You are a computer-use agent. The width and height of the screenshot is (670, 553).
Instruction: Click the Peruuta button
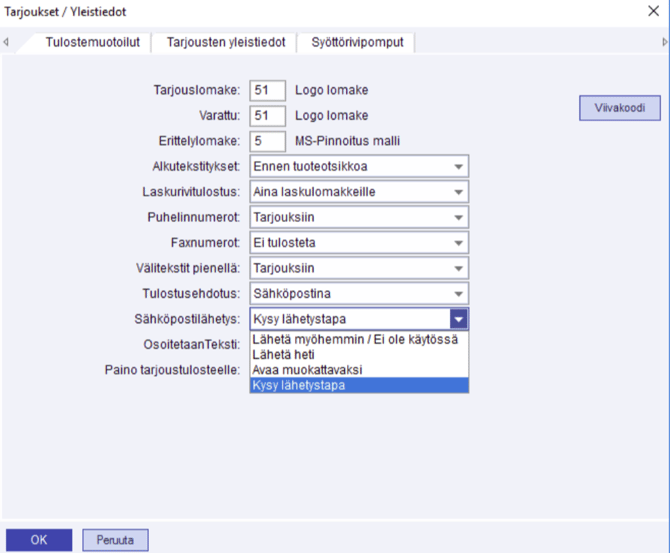[115, 540]
